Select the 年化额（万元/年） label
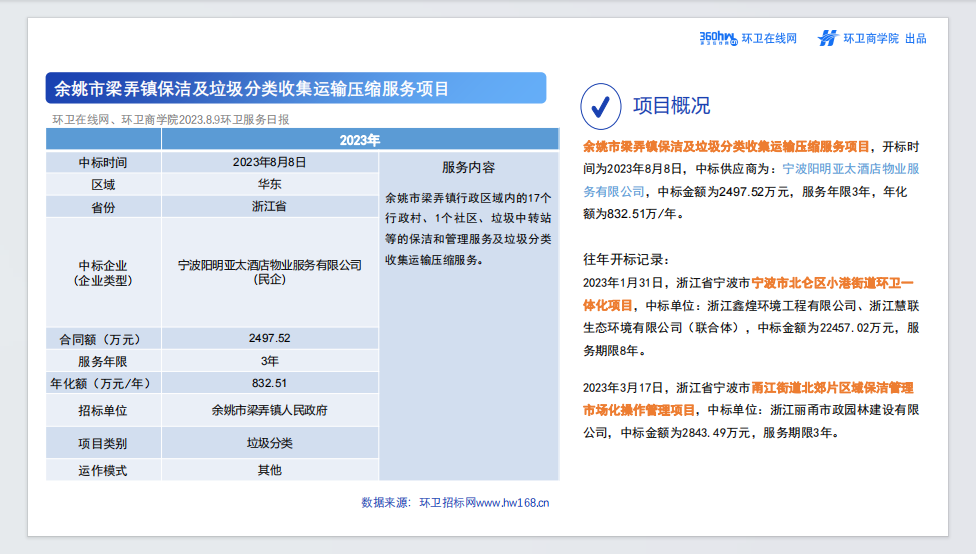The width and height of the screenshot is (976, 554). pos(103,383)
